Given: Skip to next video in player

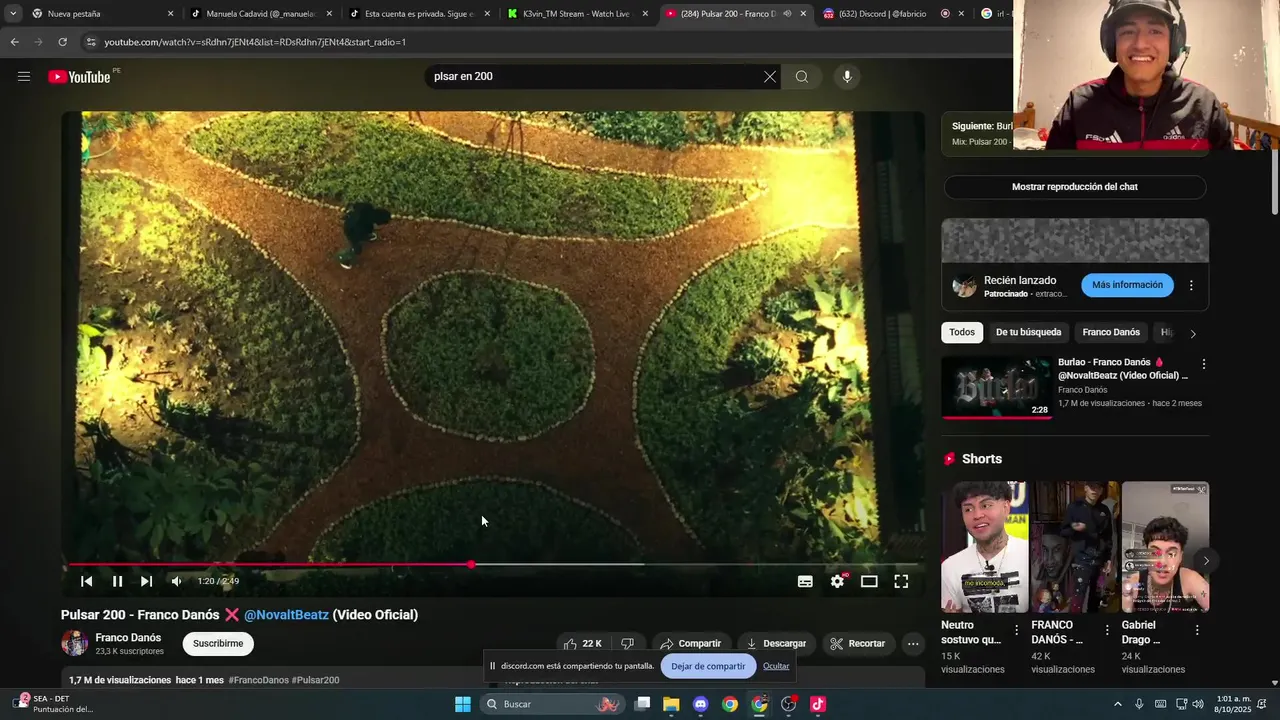Looking at the screenshot, I should (147, 581).
